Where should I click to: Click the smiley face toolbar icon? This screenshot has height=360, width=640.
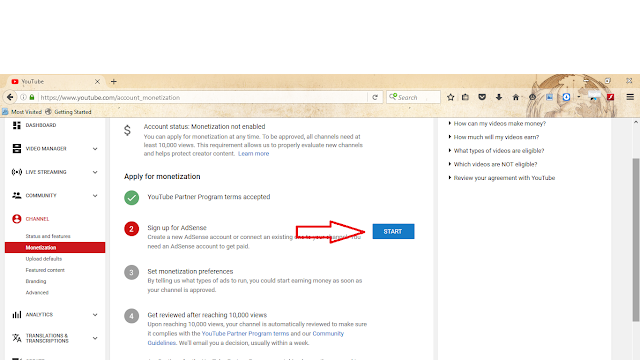pos(532,97)
